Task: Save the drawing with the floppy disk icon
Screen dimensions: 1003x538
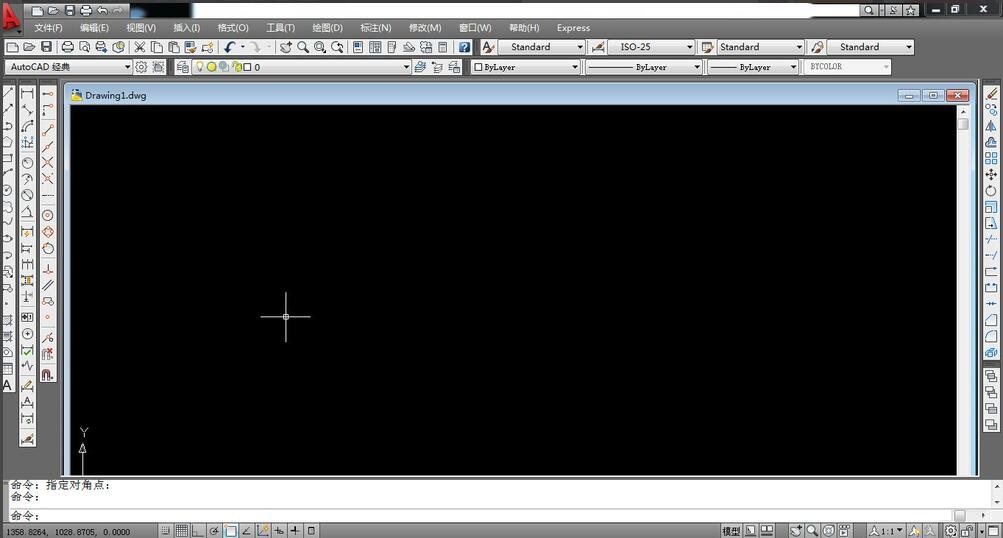Action: point(46,47)
